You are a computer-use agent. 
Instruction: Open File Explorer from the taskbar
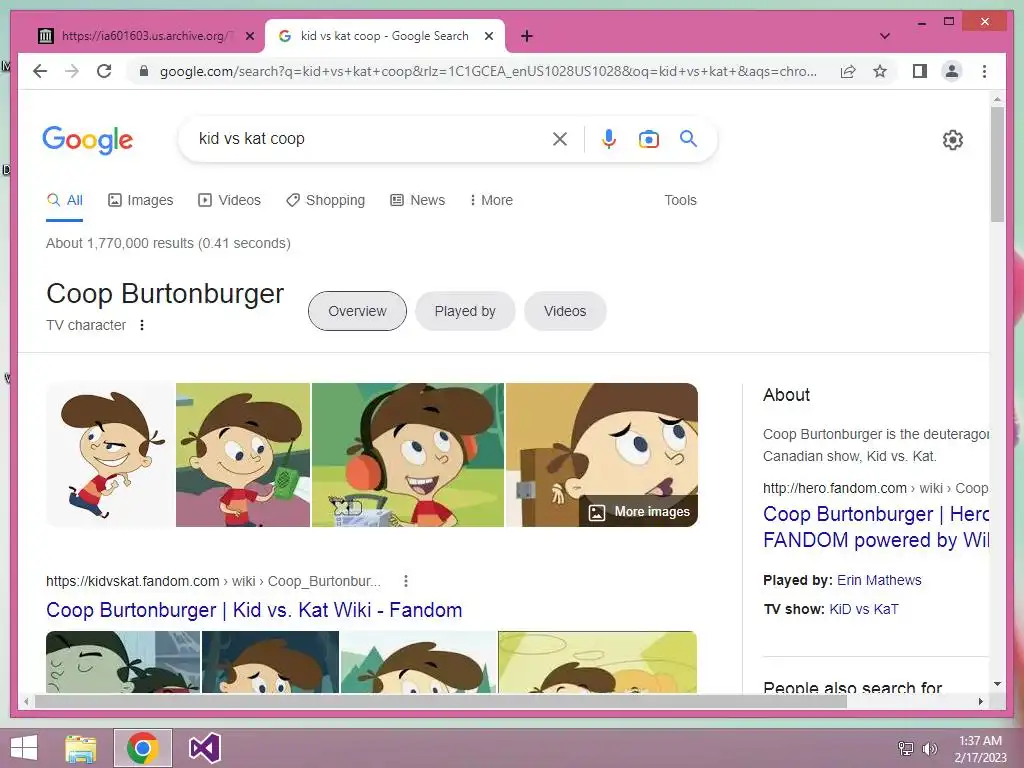80,748
